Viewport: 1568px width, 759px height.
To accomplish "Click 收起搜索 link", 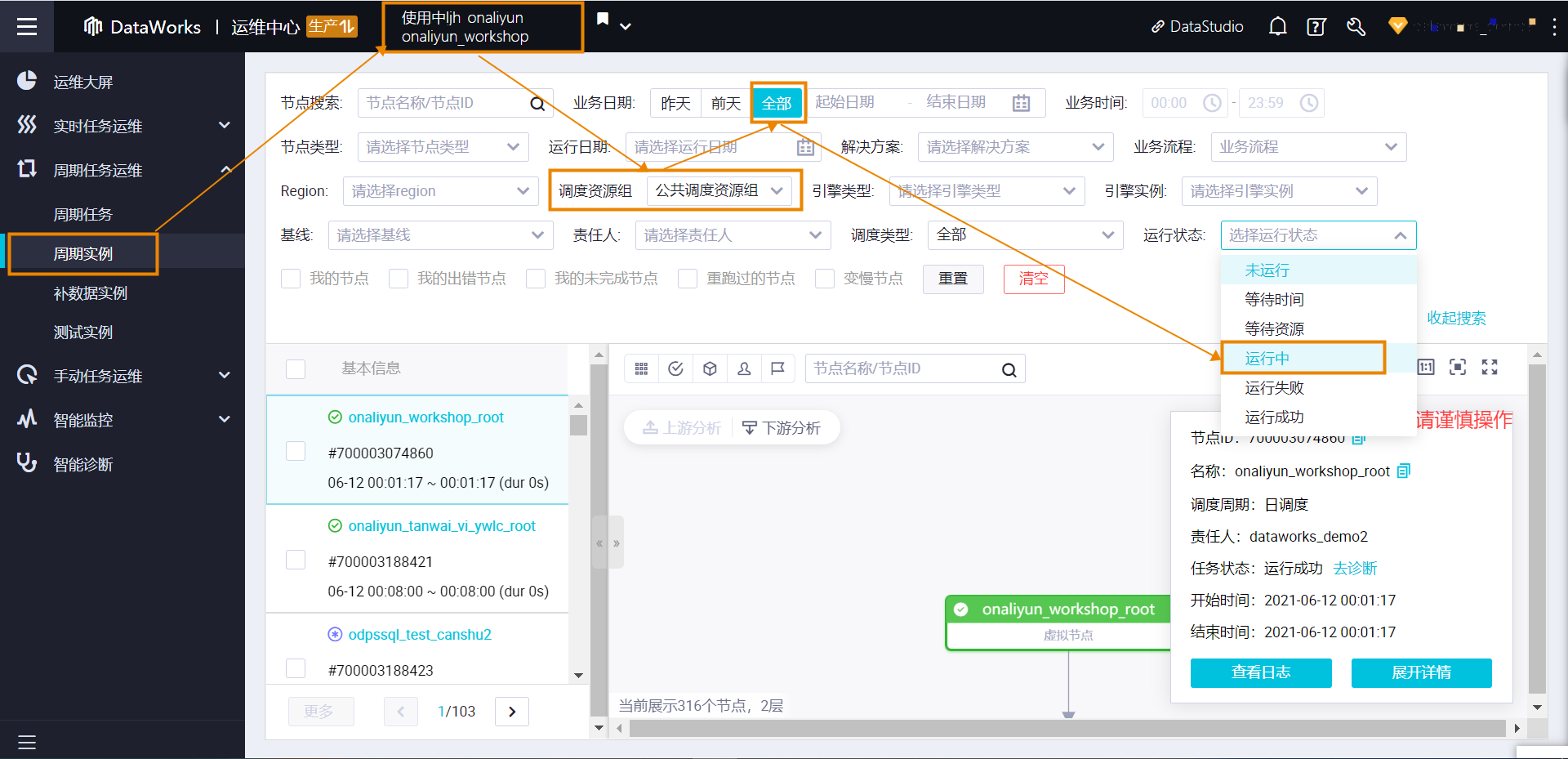I will pos(1456,318).
